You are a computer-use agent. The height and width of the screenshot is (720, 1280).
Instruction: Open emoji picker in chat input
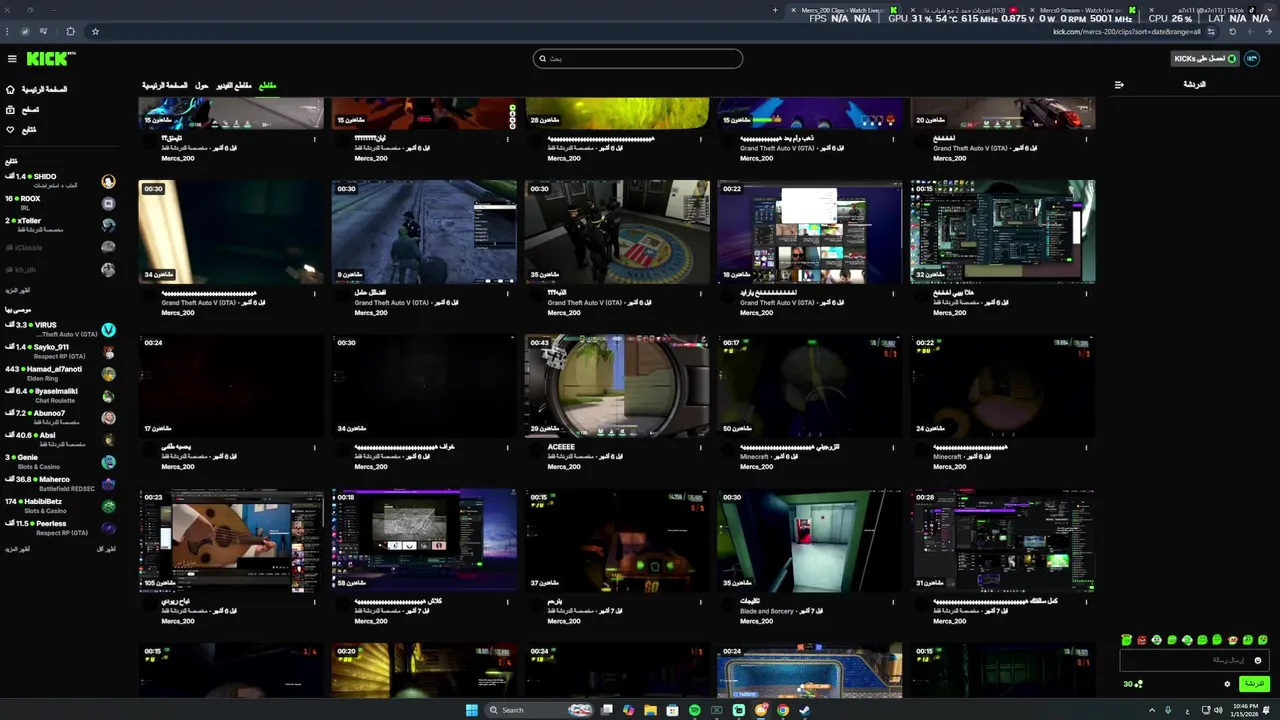(1258, 660)
